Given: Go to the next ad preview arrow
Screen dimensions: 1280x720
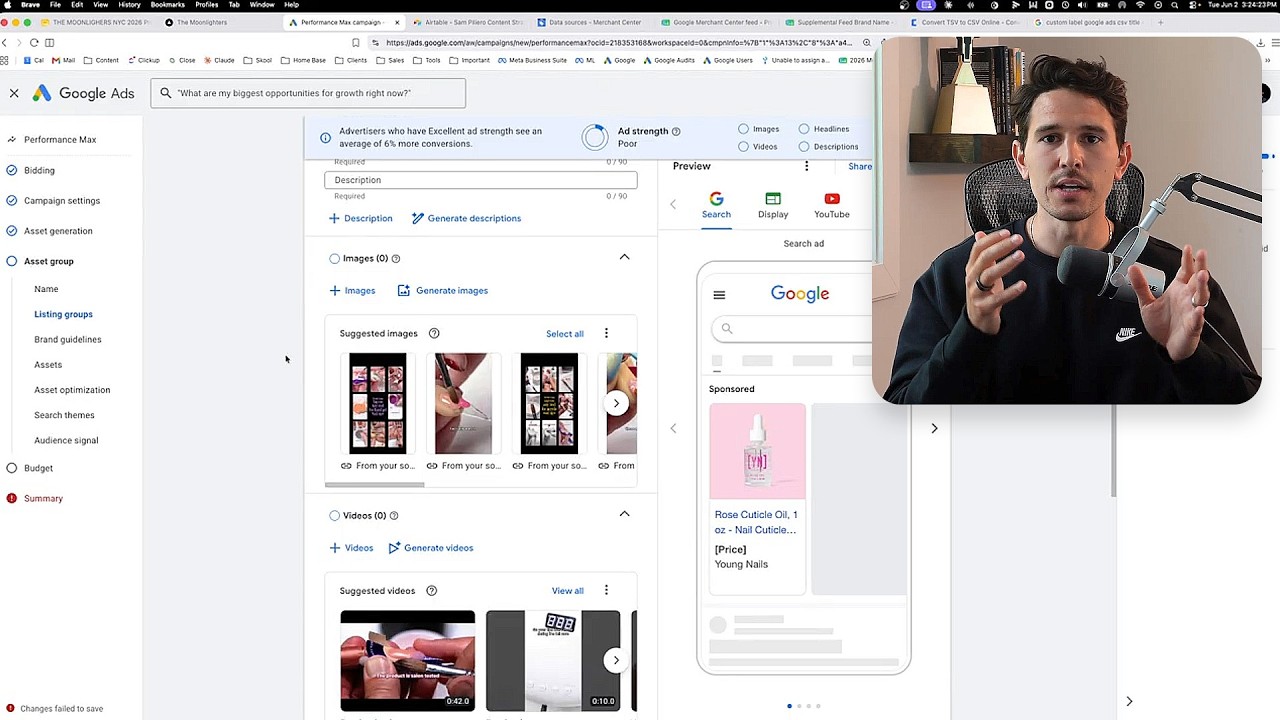Looking at the screenshot, I should click(x=934, y=428).
